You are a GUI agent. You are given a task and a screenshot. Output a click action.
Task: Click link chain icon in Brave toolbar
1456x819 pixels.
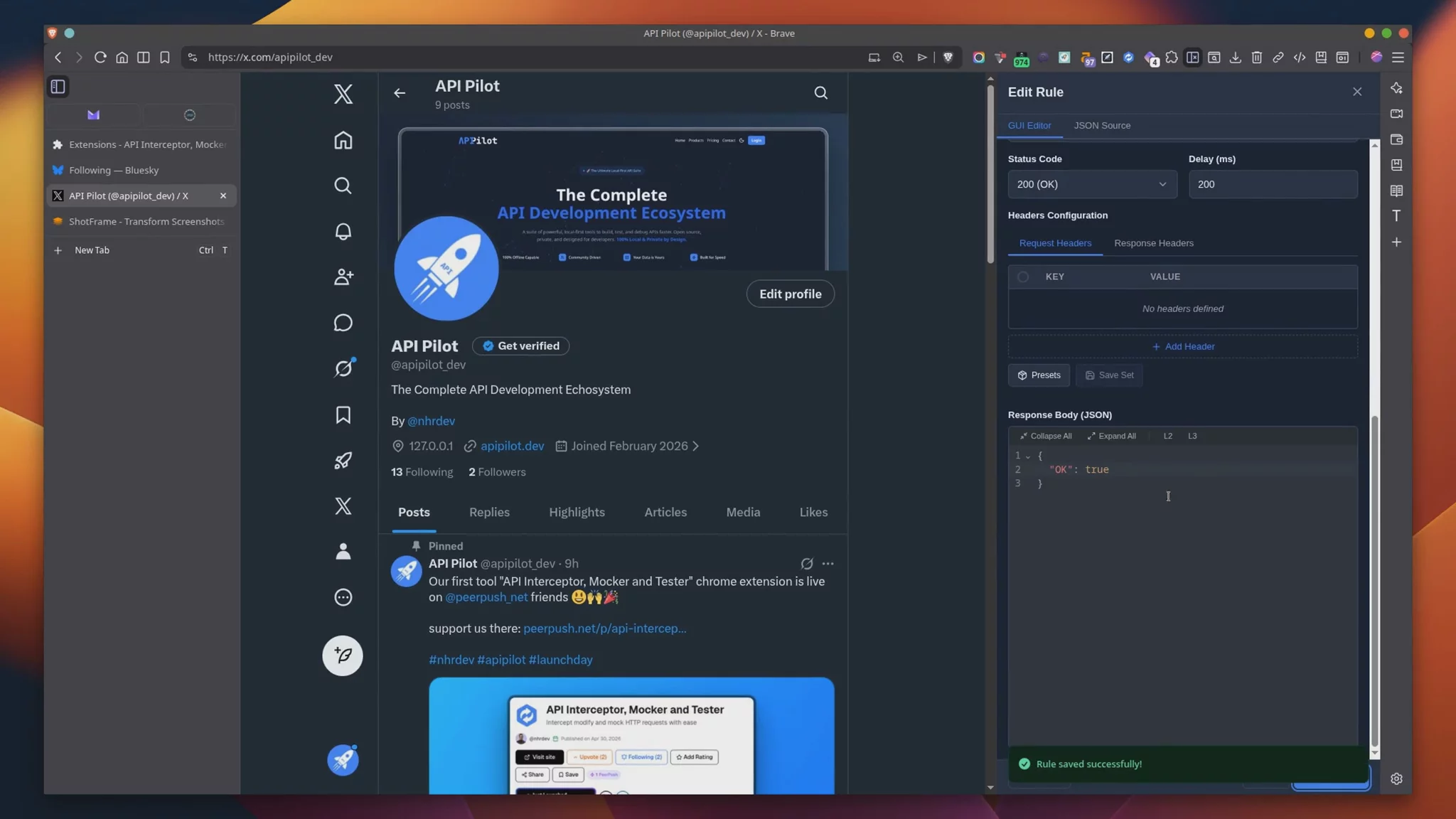pyautogui.click(x=1278, y=57)
